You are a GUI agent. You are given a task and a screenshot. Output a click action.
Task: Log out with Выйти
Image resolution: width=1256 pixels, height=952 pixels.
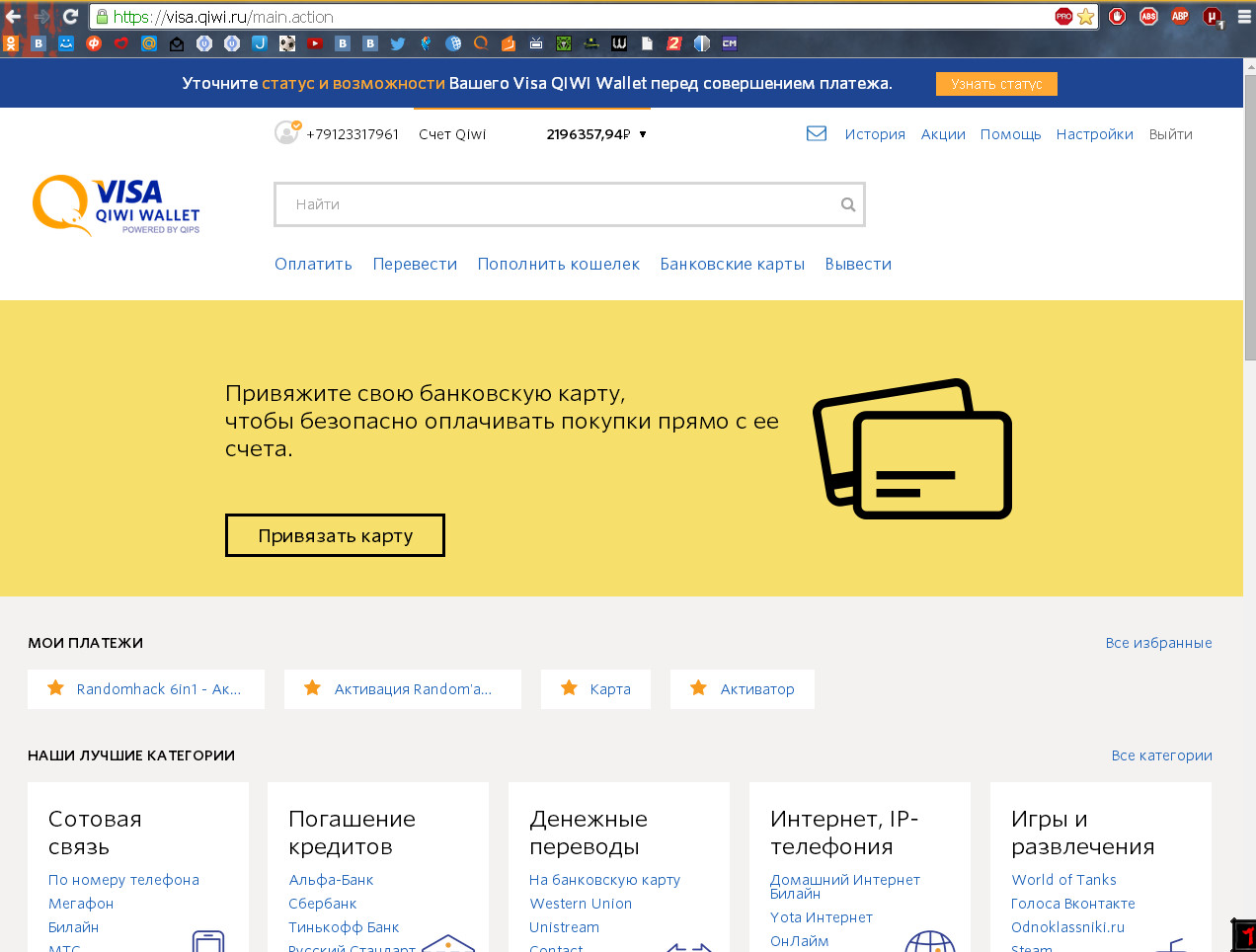point(1171,134)
